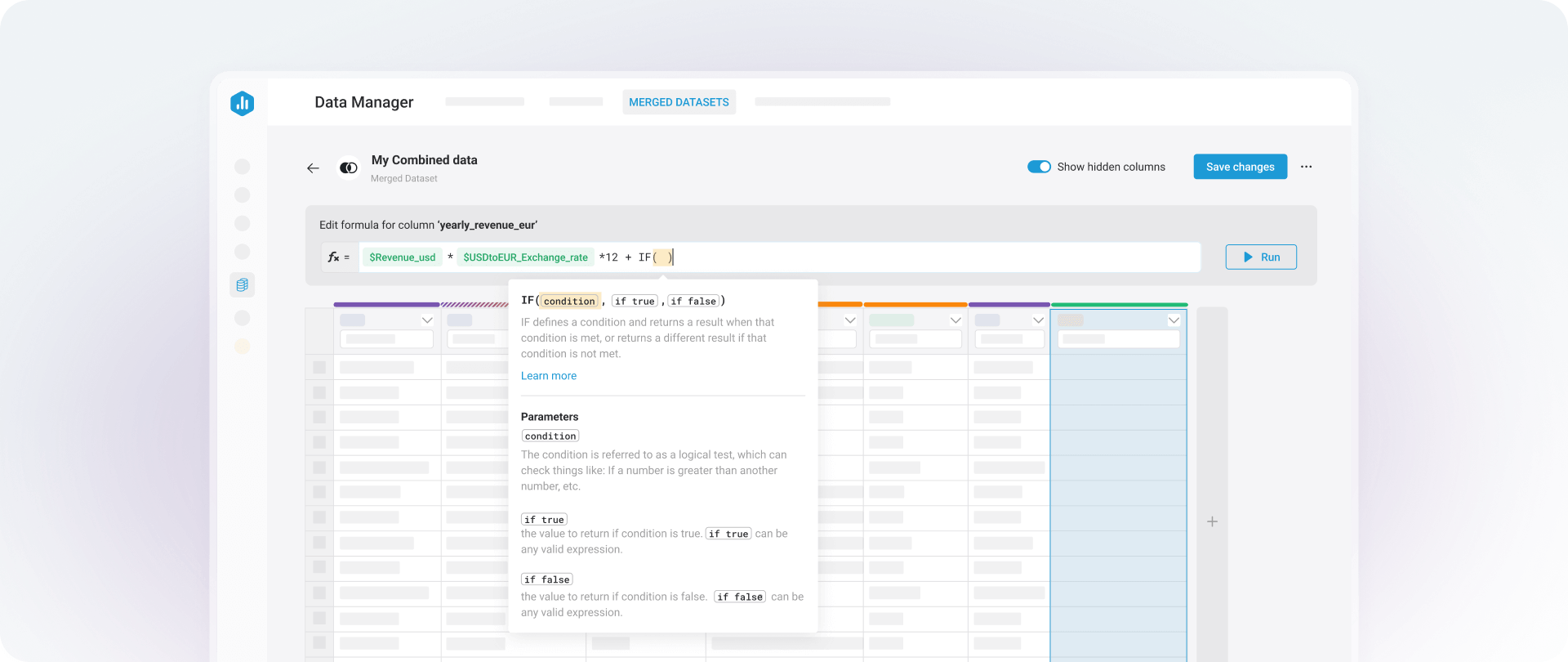Screen dimensions: 1568x662
Task: Click the Save changes button
Action: pyautogui.click(x=1240, y=167)
